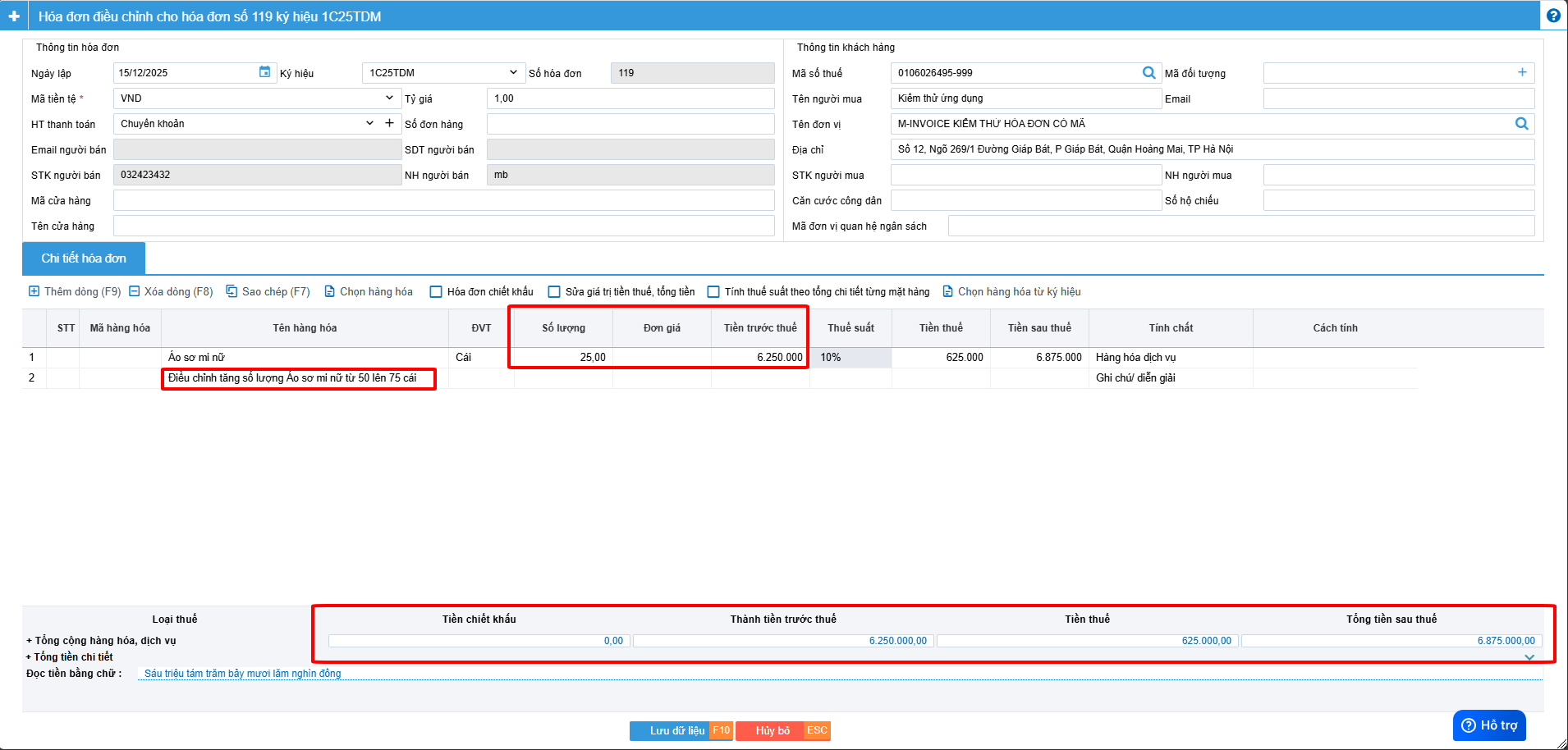Click the plus icon in Mã đối tượng field

1522,73
